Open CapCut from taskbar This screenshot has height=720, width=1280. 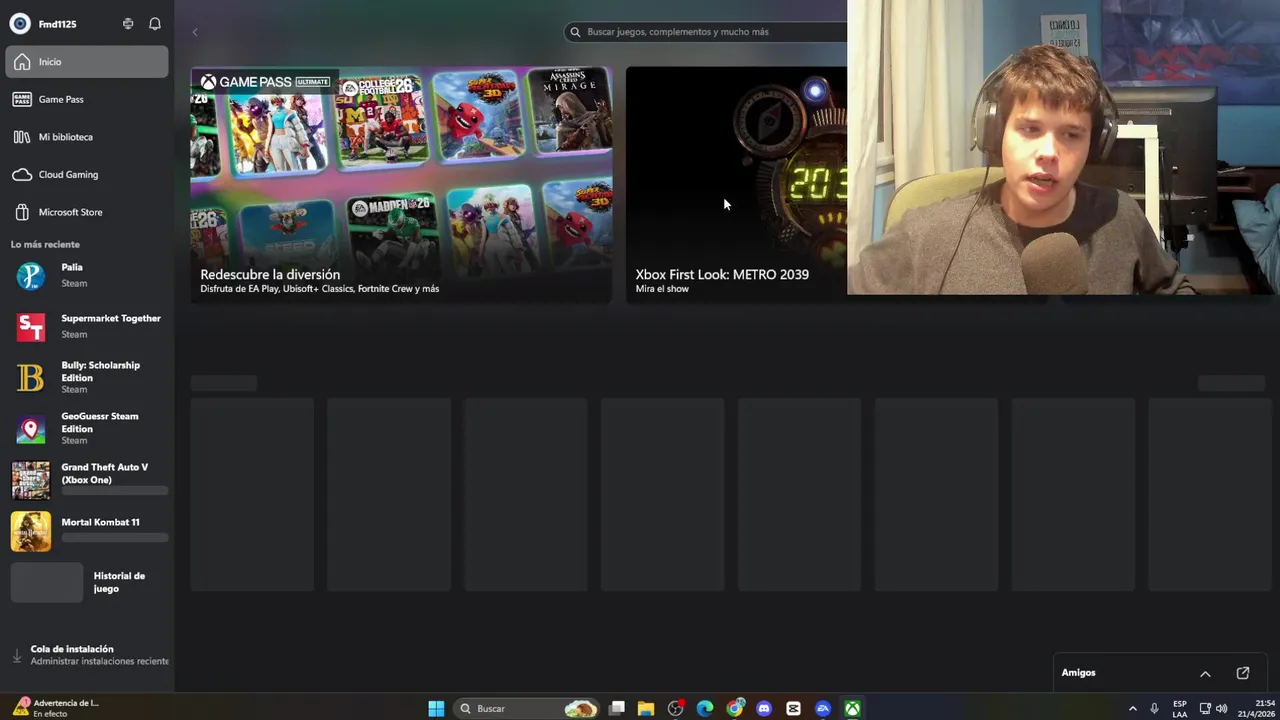793,708
